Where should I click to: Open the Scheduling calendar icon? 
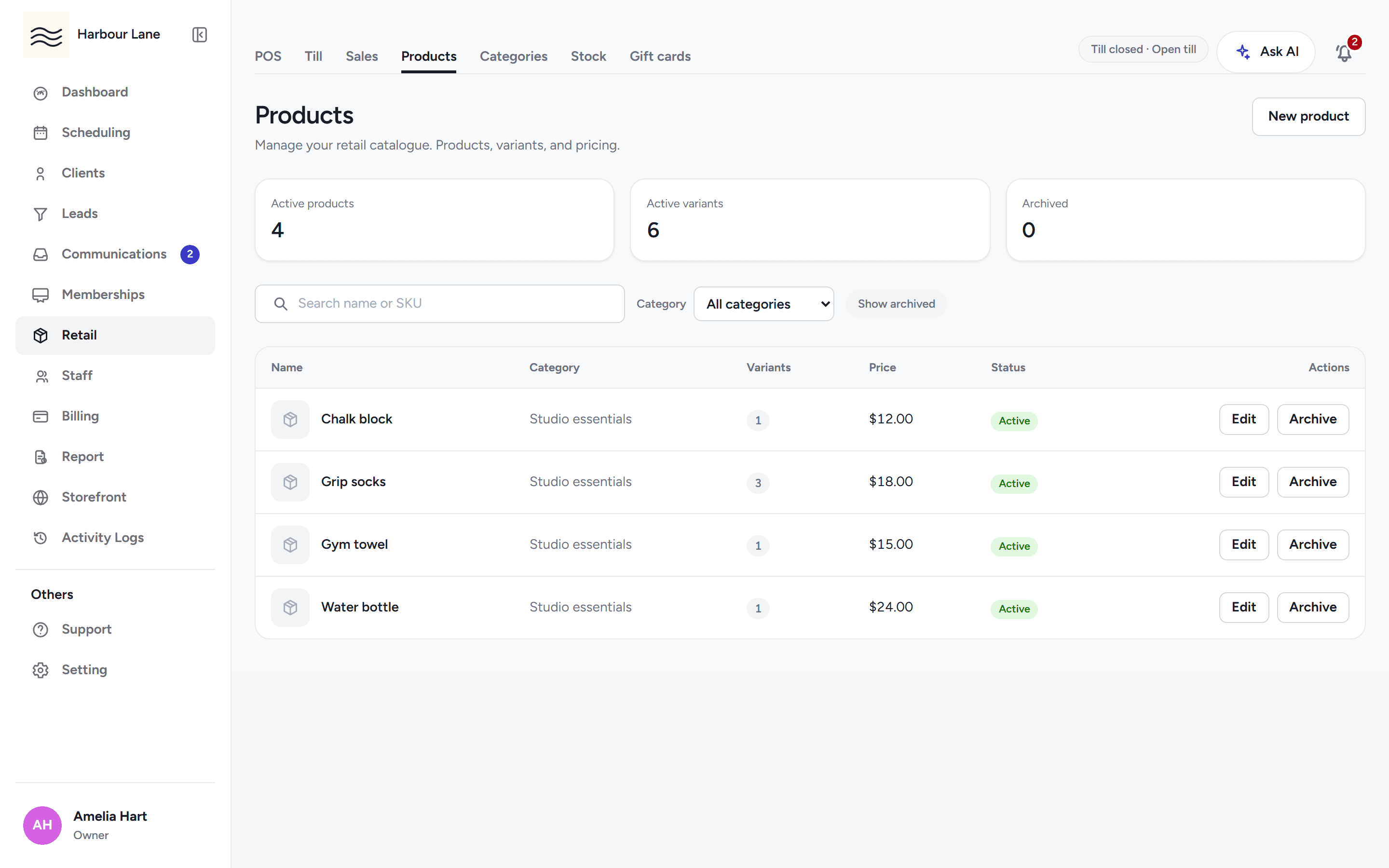(40, 133)
